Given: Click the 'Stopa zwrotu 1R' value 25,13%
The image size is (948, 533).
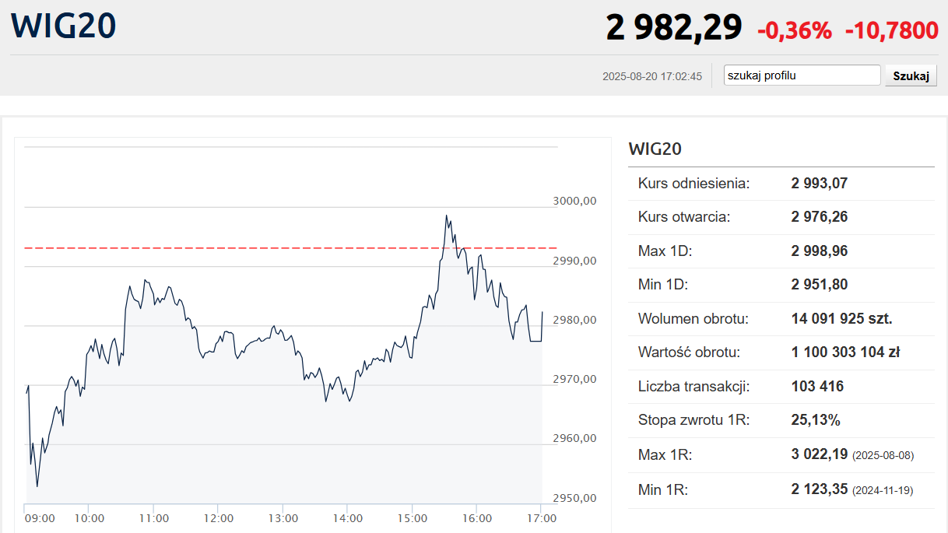Looking at the screenshot, I should [815, 420].
